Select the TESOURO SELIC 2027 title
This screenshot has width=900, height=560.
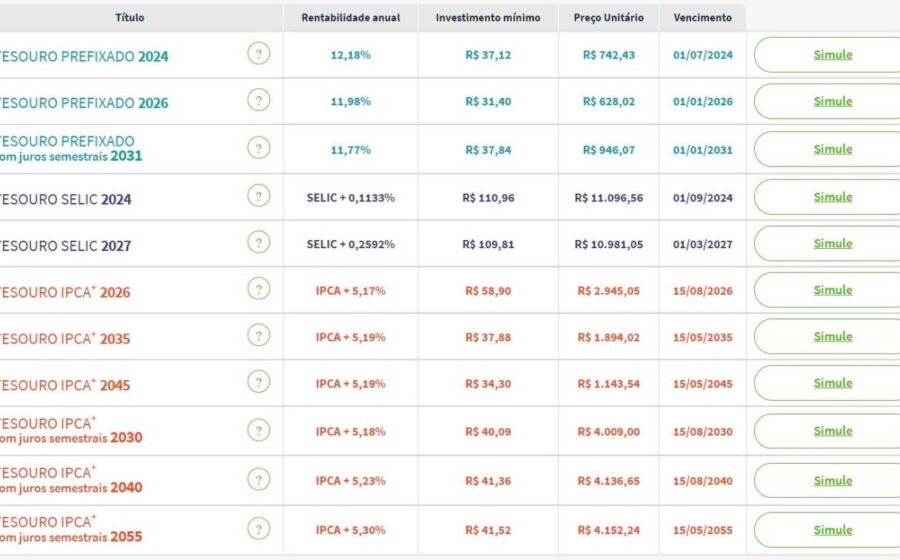click(x=65, y=246)
